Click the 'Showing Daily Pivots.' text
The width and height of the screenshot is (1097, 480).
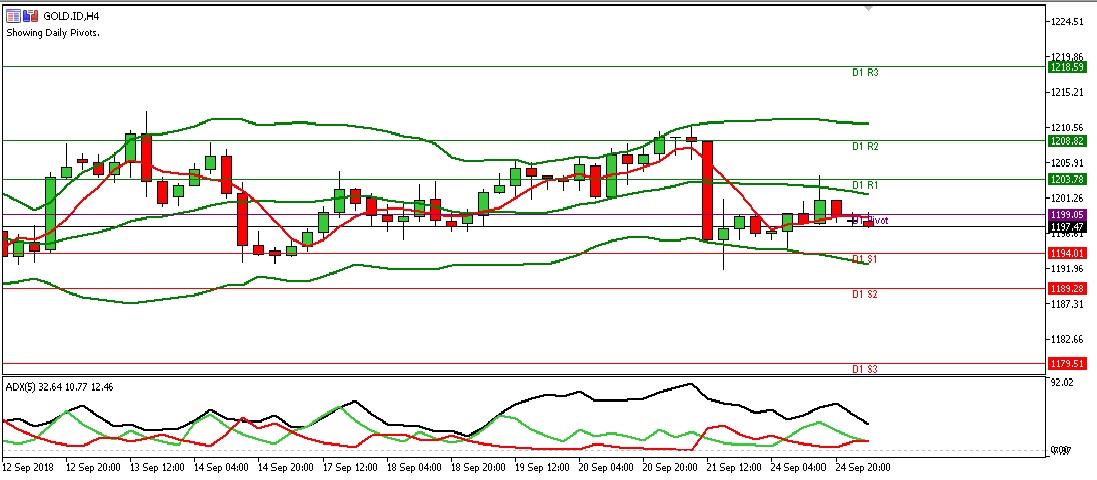(x=59, y=32)
